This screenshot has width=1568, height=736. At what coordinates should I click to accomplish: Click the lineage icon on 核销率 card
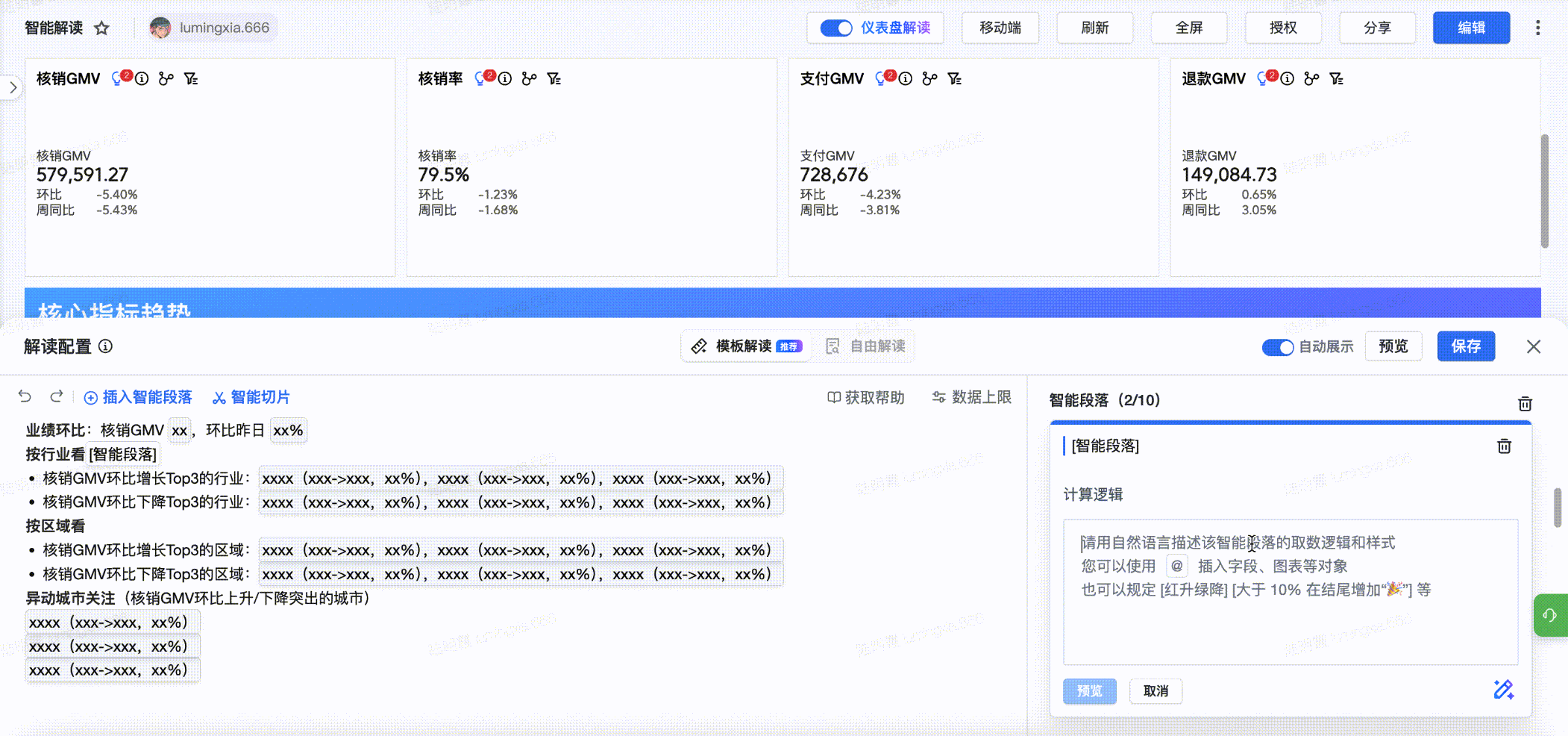pyautogui.click(x=529, y=78)
